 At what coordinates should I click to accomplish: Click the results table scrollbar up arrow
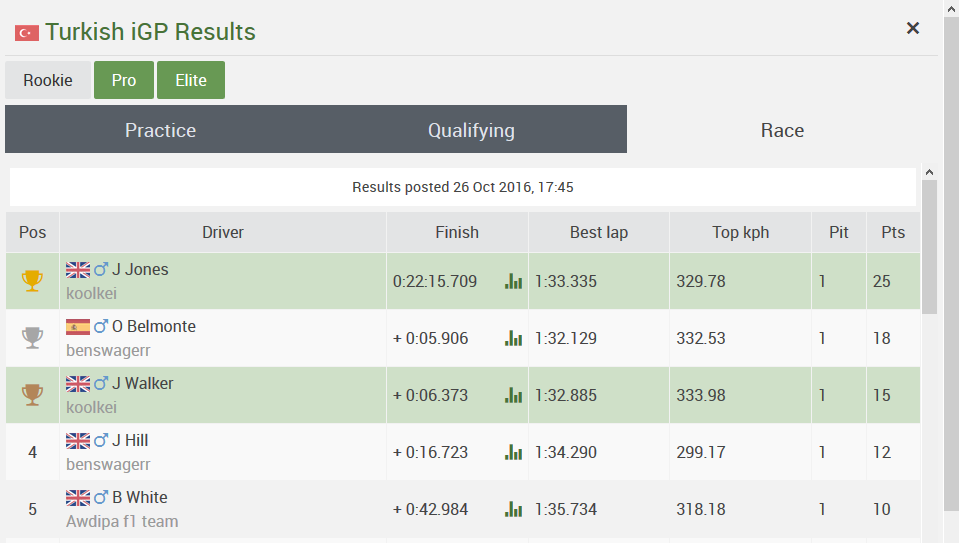(929, 173)
